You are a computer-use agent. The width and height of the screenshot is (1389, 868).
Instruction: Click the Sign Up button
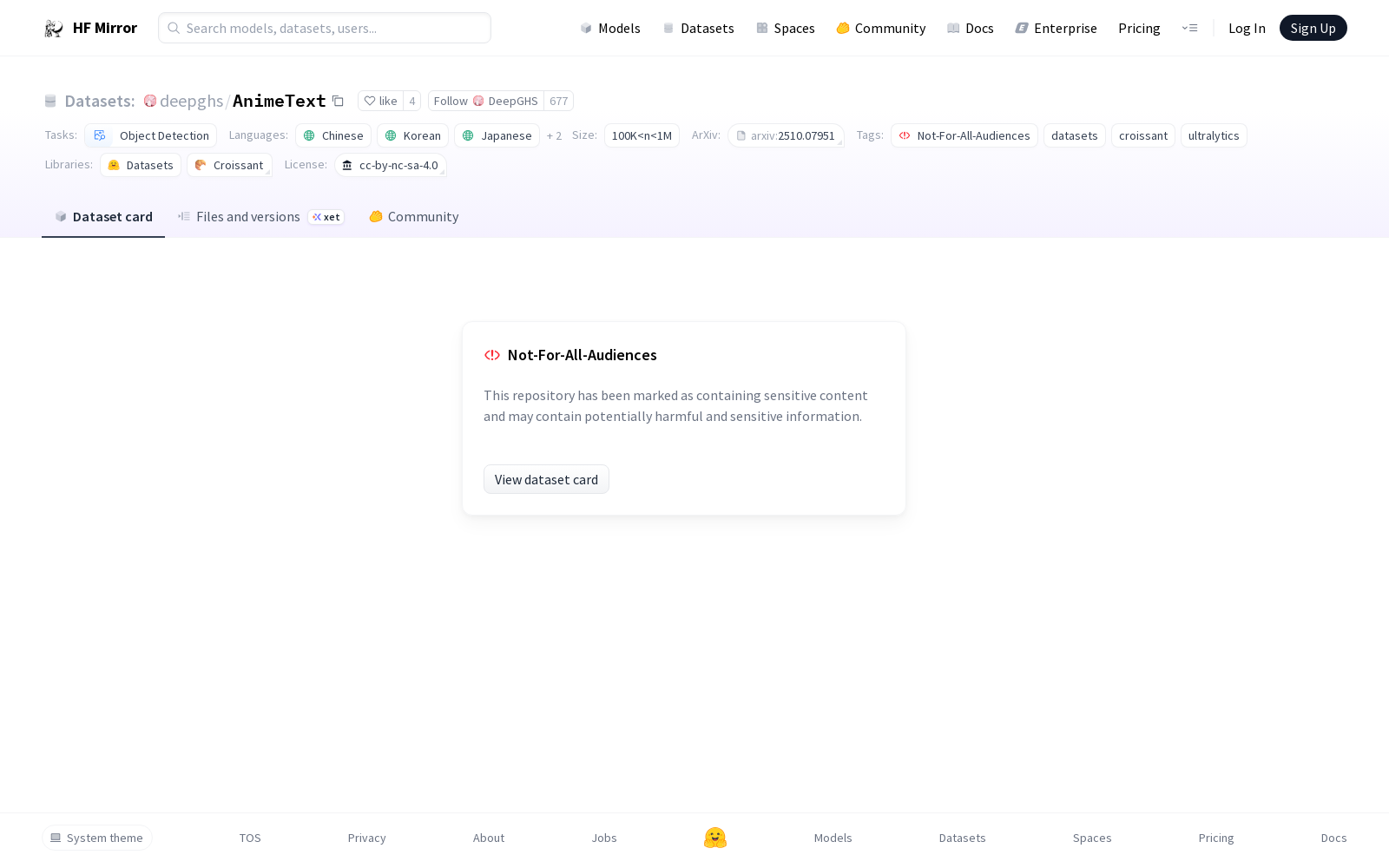click(1313, 28)
